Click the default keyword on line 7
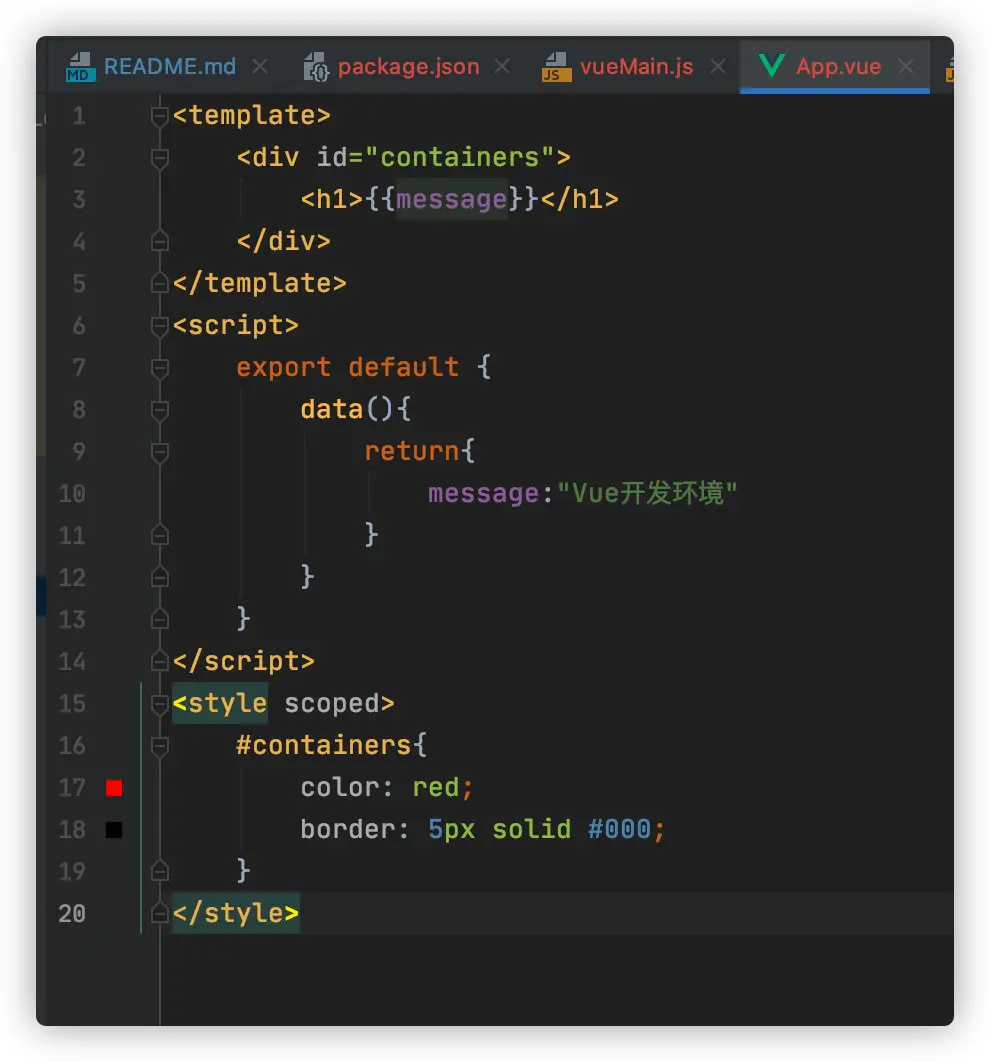990x1062 pixels. 404,368
